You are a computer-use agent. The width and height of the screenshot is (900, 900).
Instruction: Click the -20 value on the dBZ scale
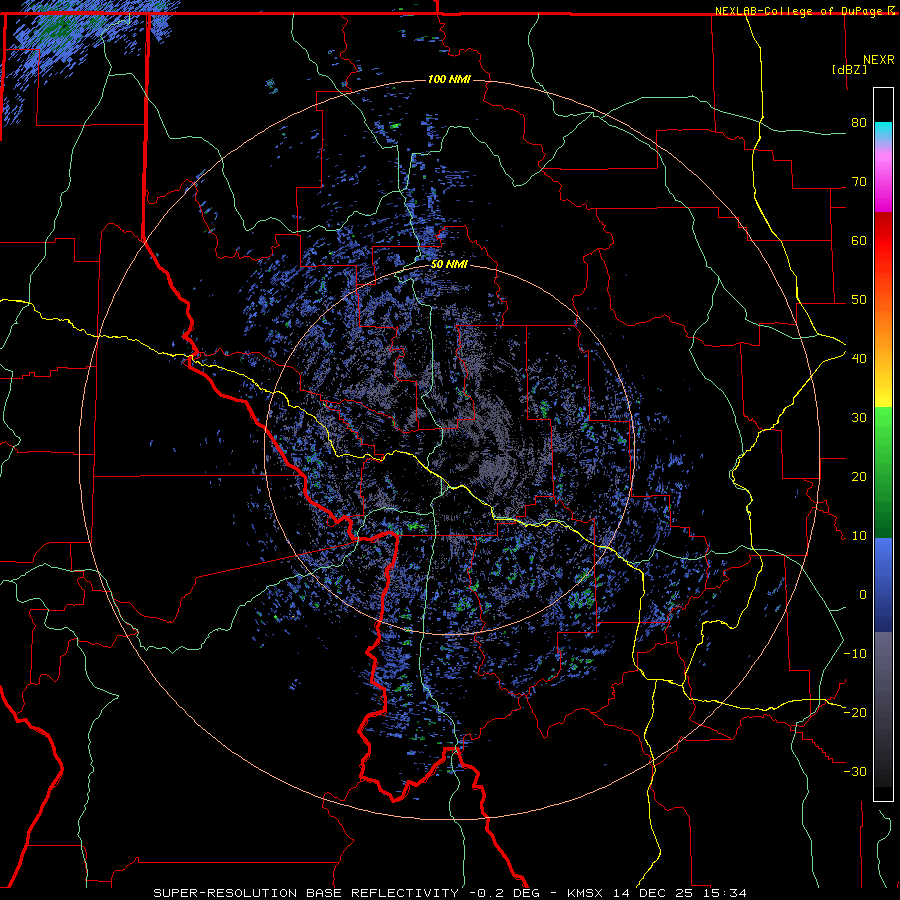tap(855, 712)
